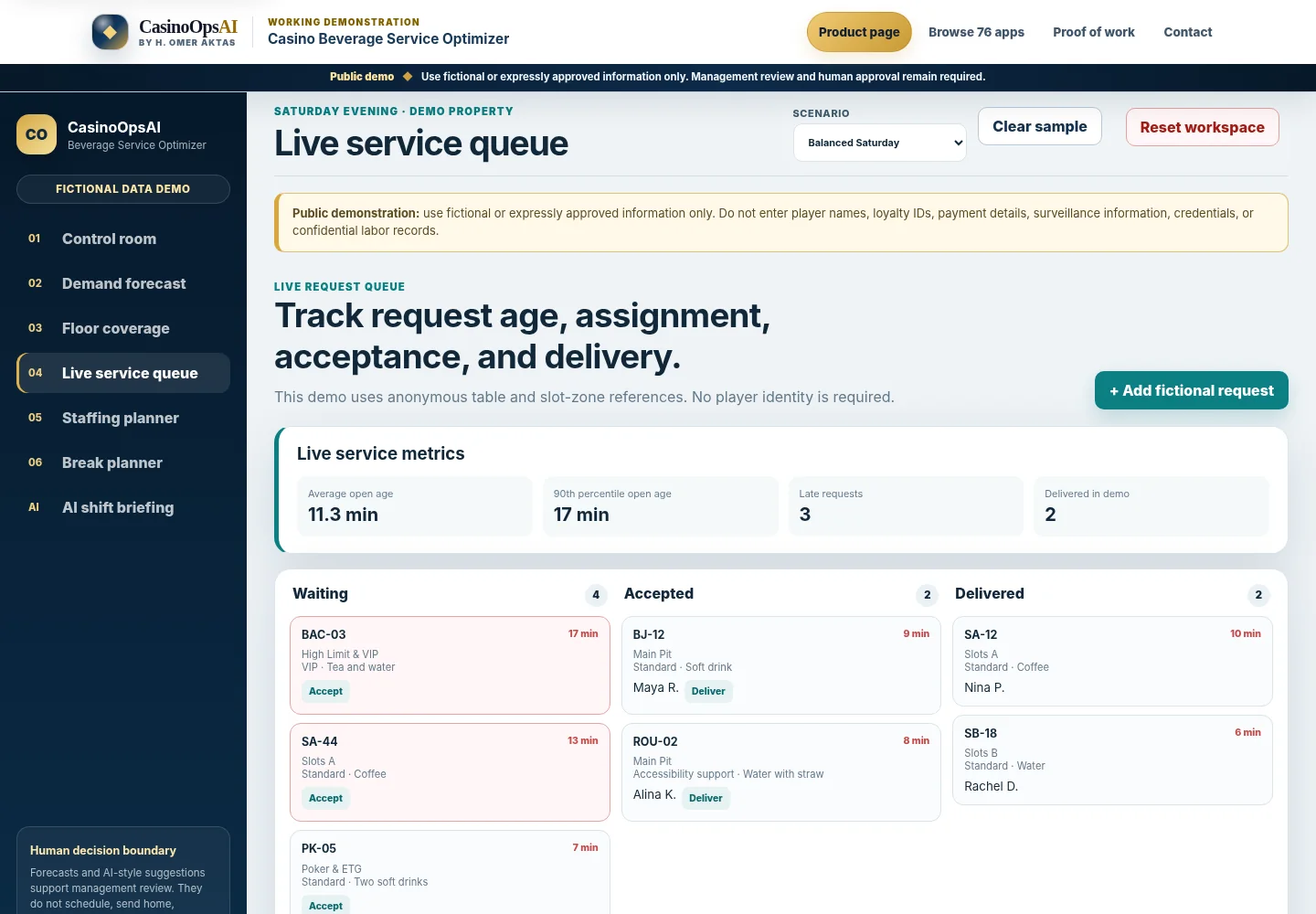Click the 7 min age on PK-05

[586, 847]
